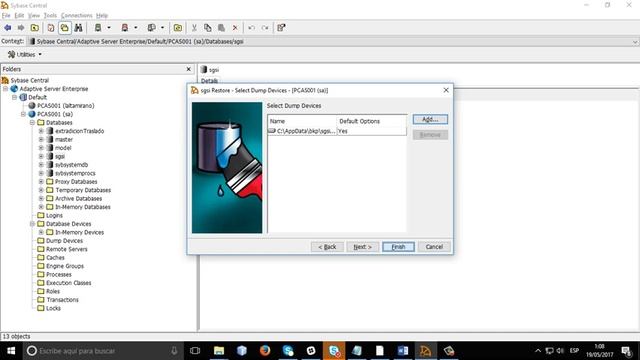Click the connection profiles toolbar icon
The image size is (640, 360).
[151, 28]
